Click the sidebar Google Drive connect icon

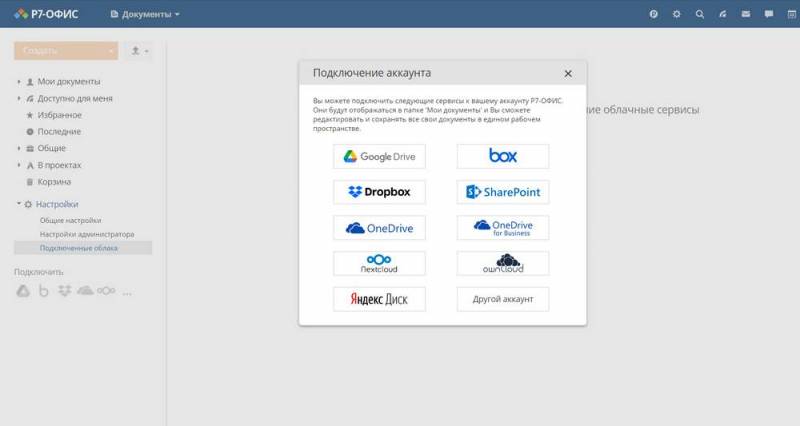[23, 291]
